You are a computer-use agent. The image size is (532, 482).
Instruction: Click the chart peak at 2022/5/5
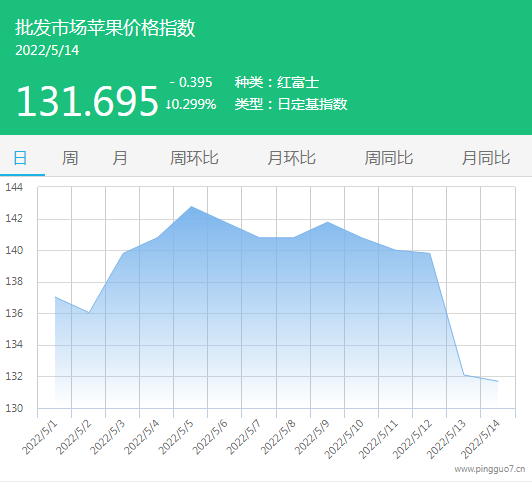pos(191,207)
